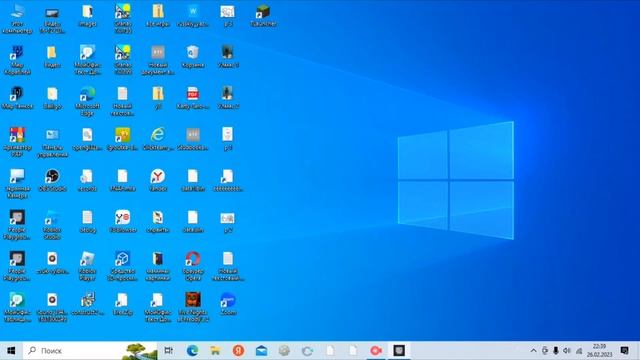Open the Mail app on taskbar

(261, 351)
